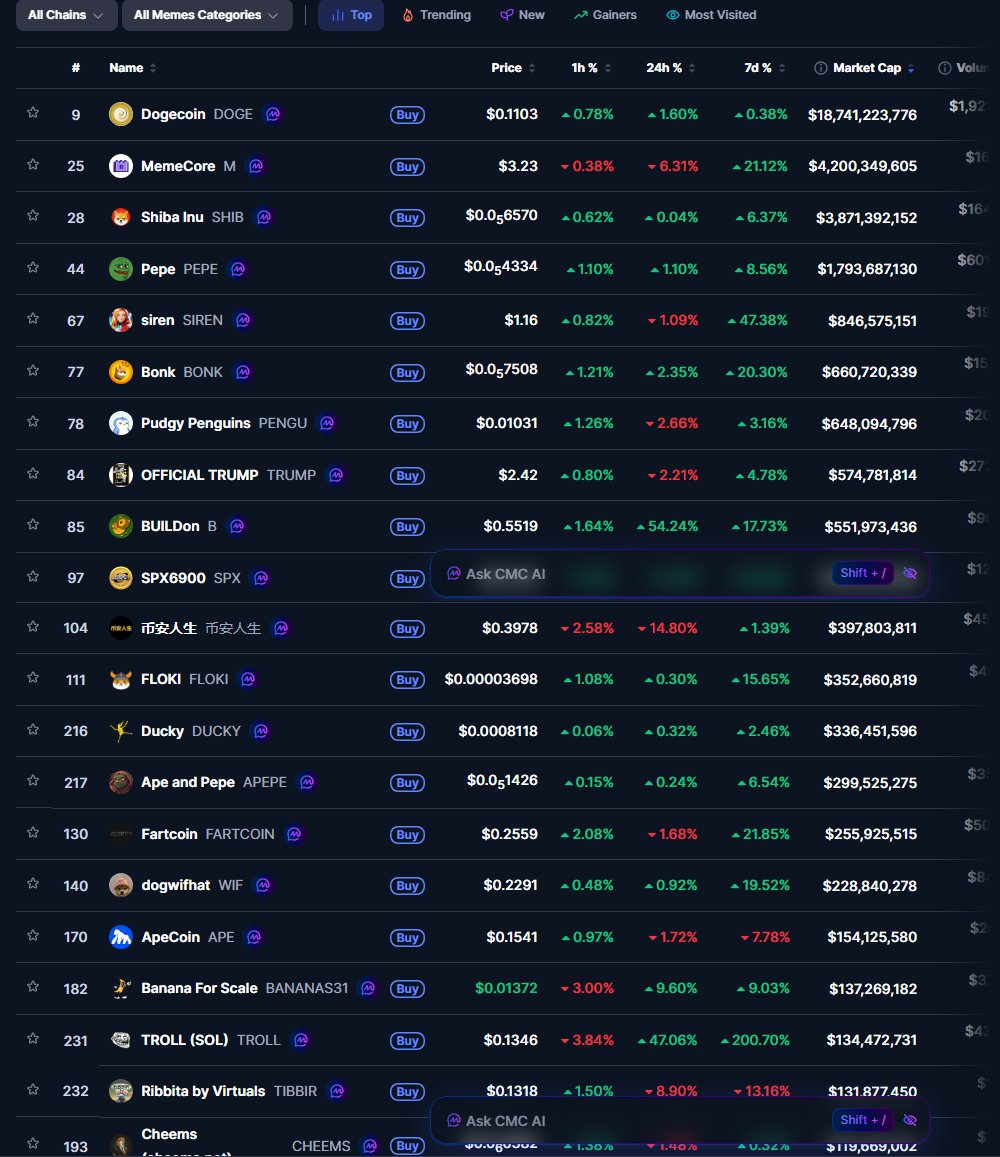Click TROLL 7d change 200.70%
The height and width of the screenshot is (1157, 1000).
[755, 1040]
